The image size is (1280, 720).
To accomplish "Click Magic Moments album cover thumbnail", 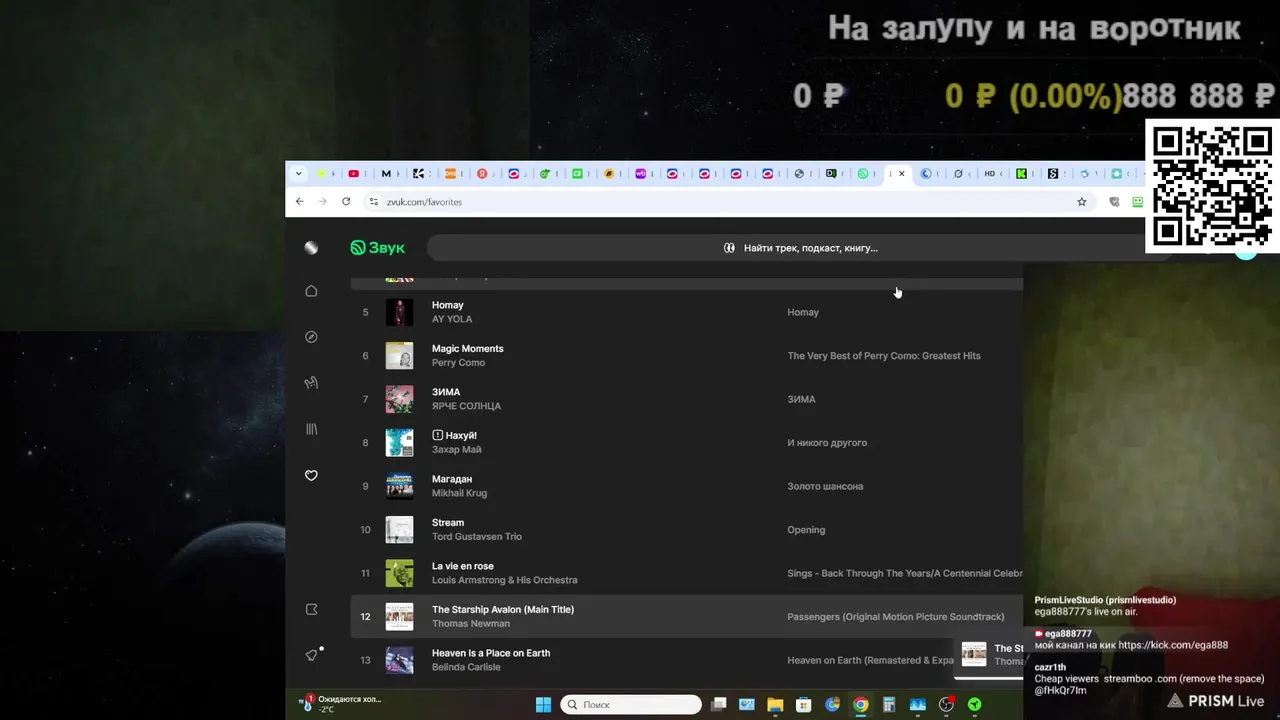I will tap(399, 356).
